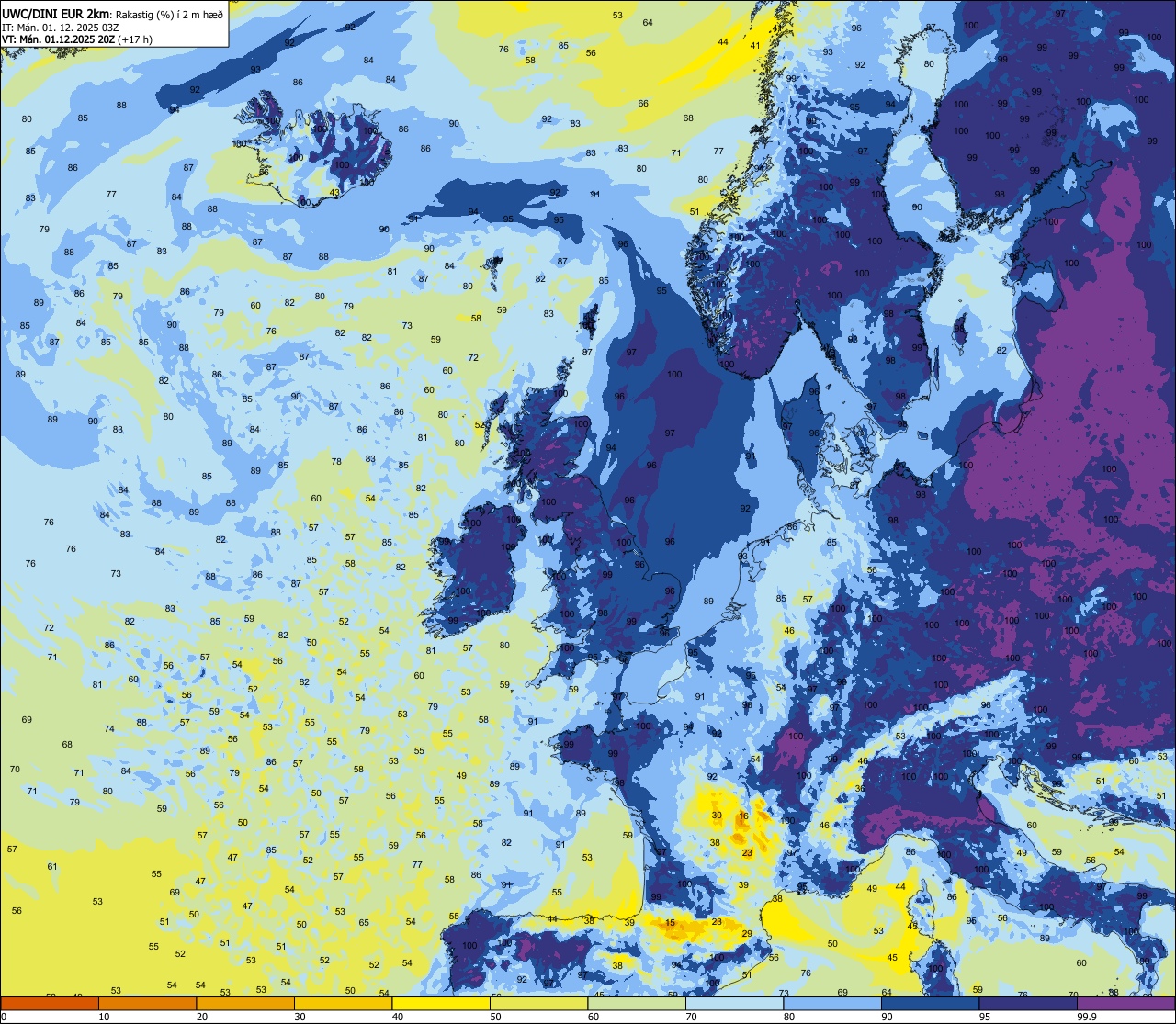The image size is (1176, 1024).
Task: Click the legend tick label 95
Action: click(985, 1017)
